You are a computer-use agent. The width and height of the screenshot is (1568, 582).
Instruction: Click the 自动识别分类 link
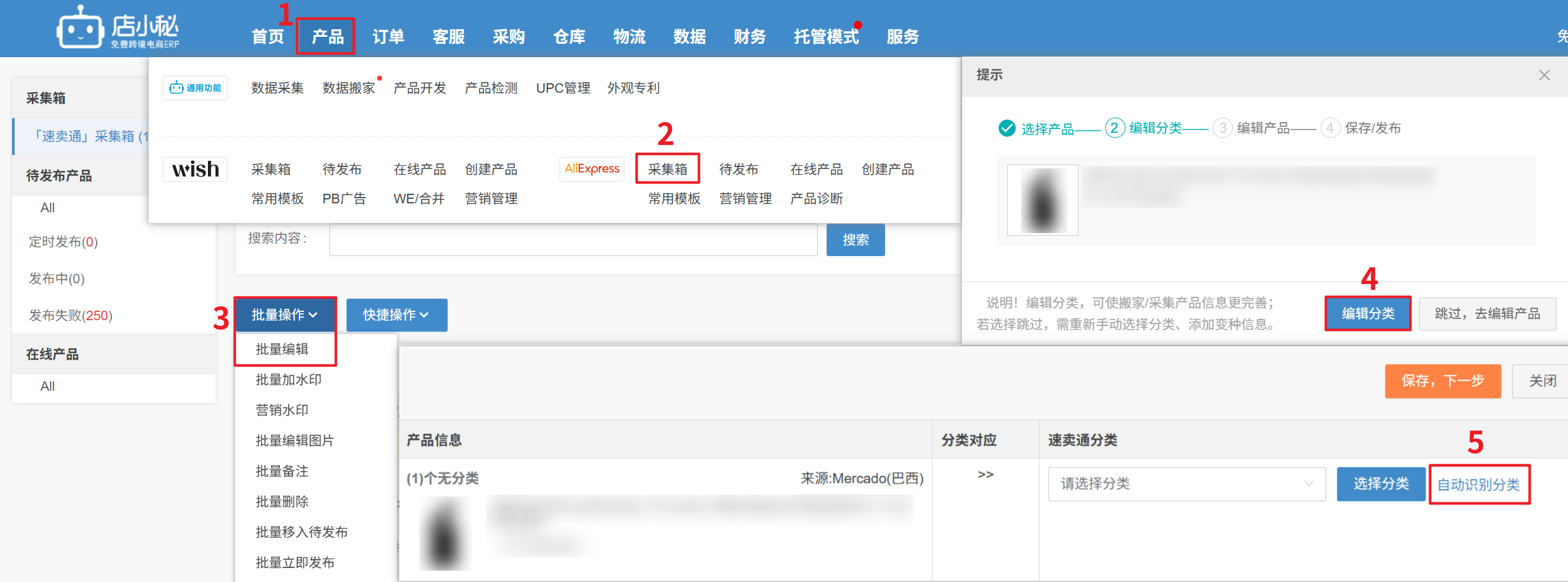click(x=1478, y=485)
